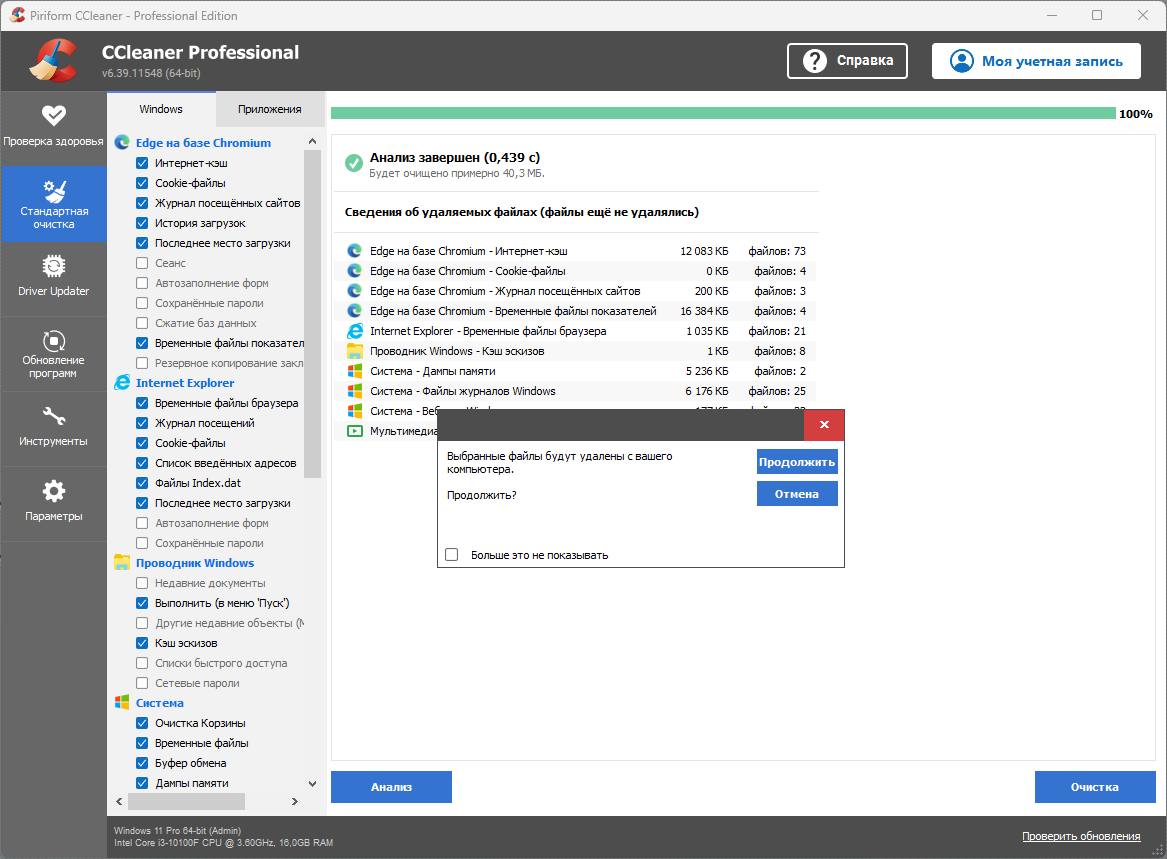Uncheck Cookie-файлы under Edge на базе Chromium

click(142, 183)
